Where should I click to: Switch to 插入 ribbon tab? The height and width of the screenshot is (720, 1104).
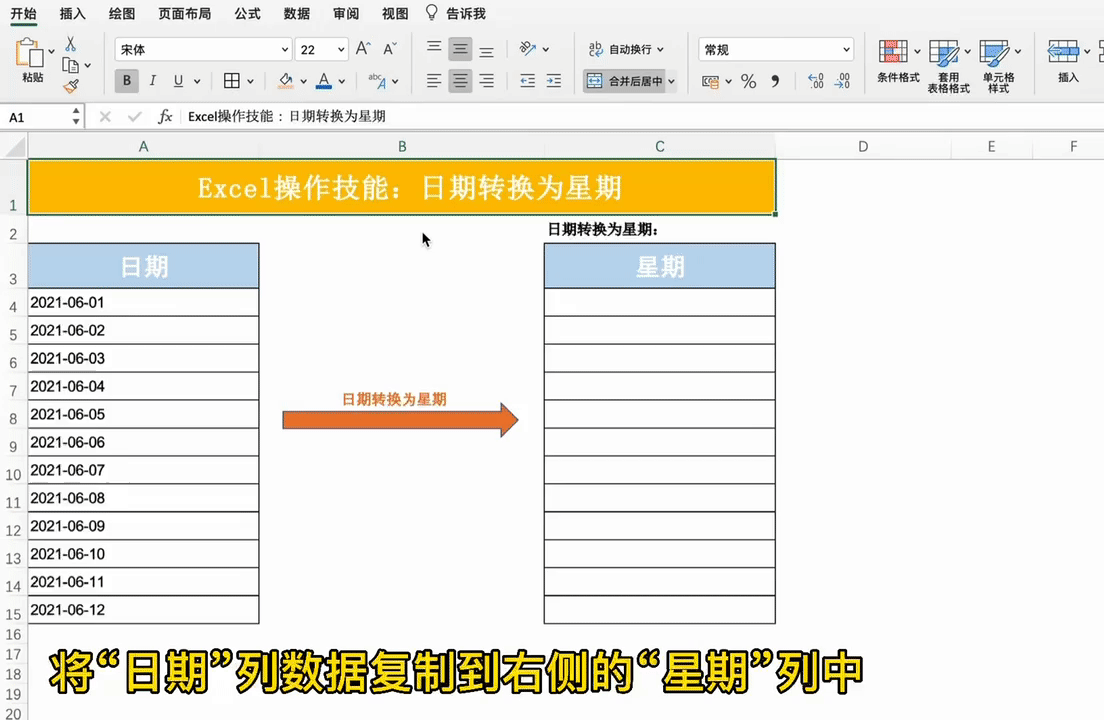[73, 13]
